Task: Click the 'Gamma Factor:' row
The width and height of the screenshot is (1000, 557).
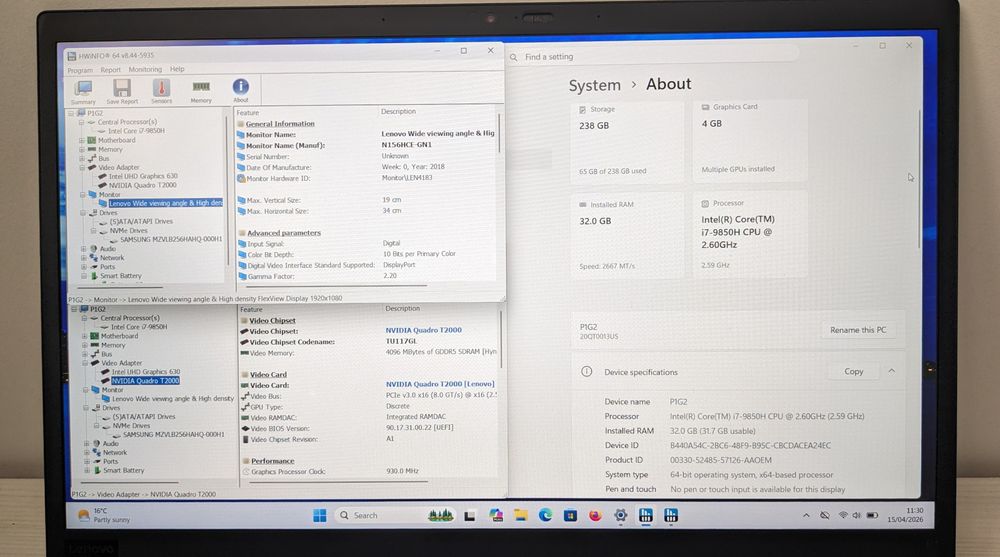Action: tap(367, 276)
